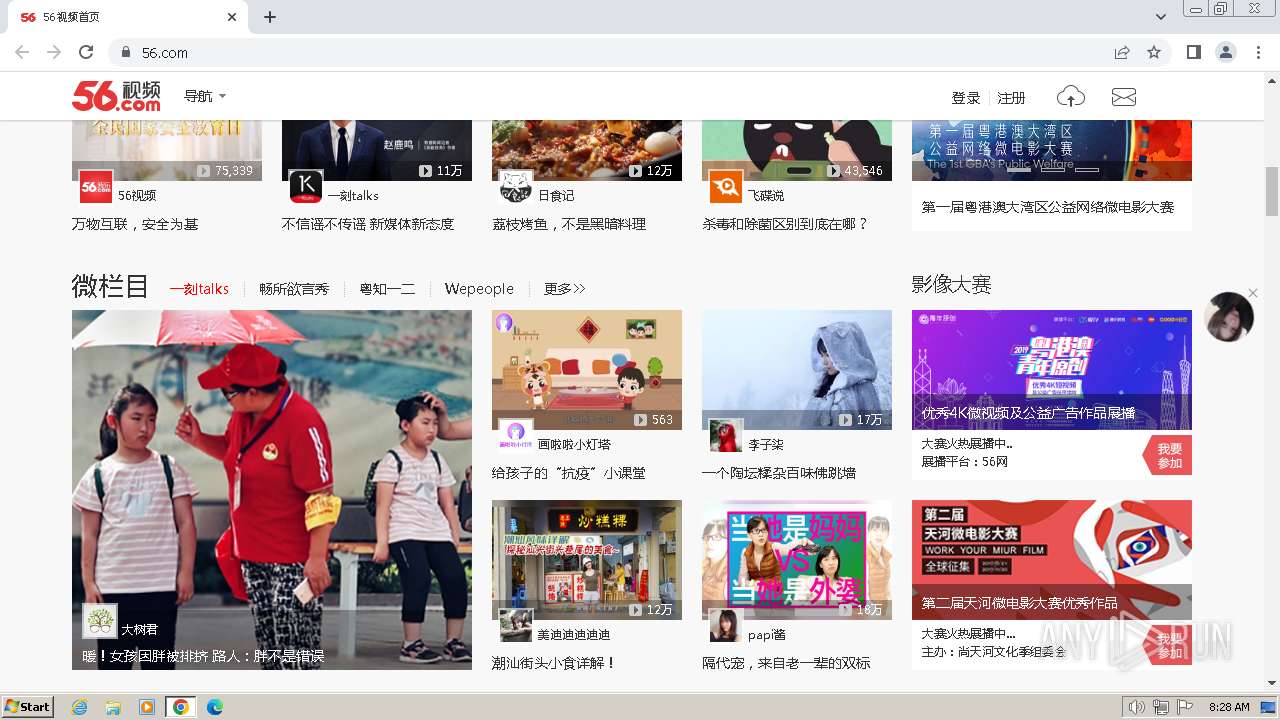Click the floating girl avatar widget
The image size is (1280, 720).
(x=1229, y=318)
